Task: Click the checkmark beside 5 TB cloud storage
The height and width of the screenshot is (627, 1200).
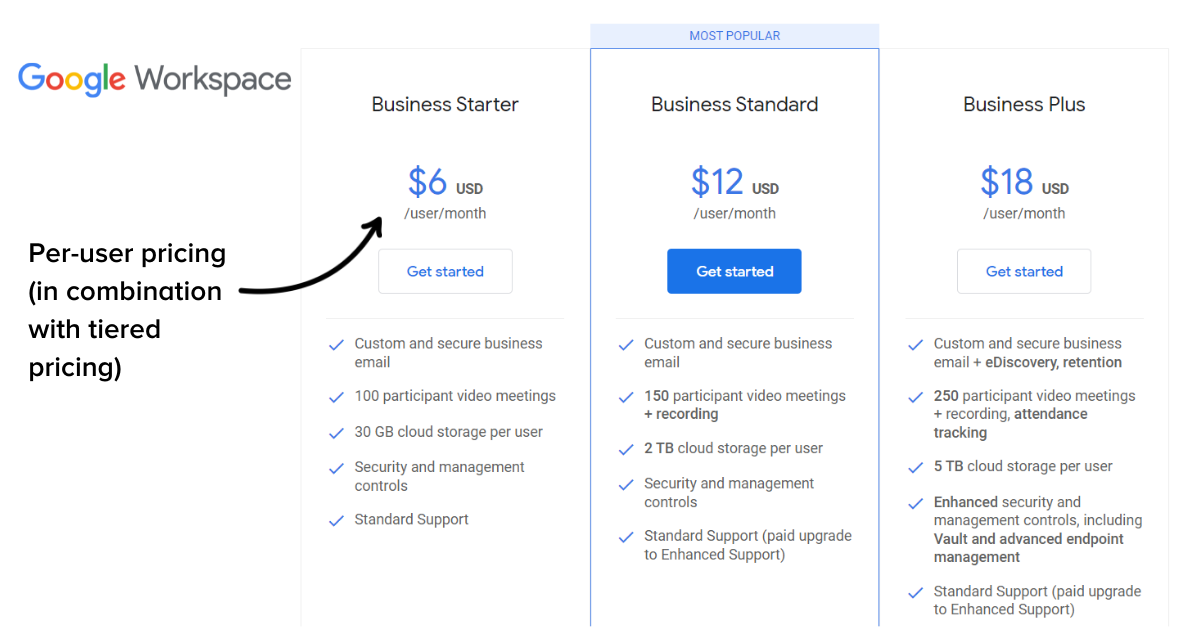Action: coord(915,466)
